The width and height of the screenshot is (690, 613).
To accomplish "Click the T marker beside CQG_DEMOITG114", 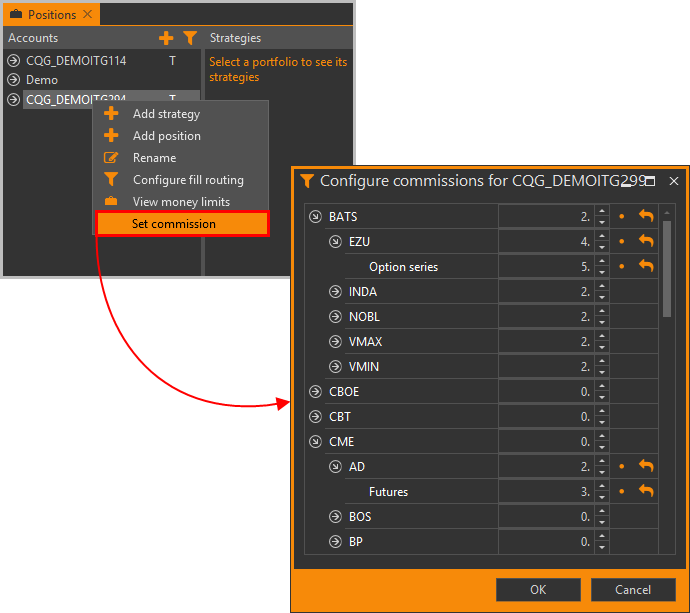I will 172,60.
